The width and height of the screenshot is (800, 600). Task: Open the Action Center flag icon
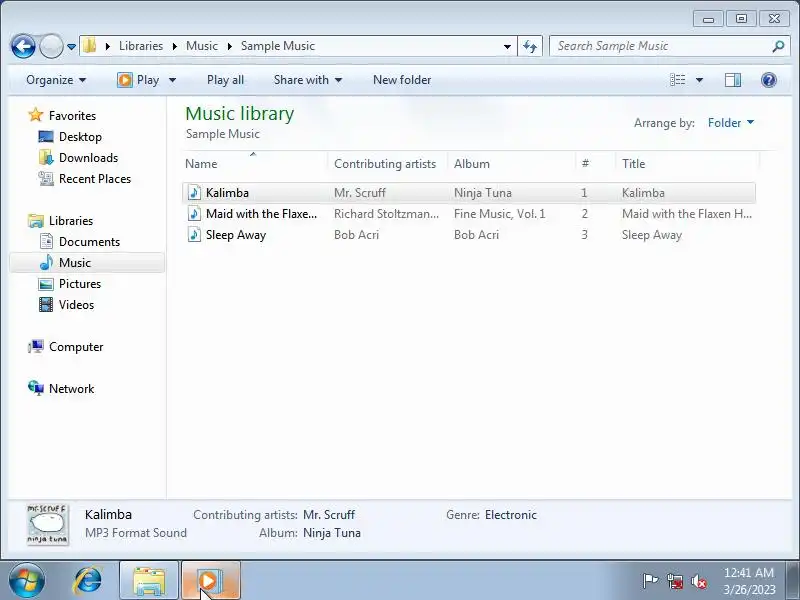click(650, 581)
